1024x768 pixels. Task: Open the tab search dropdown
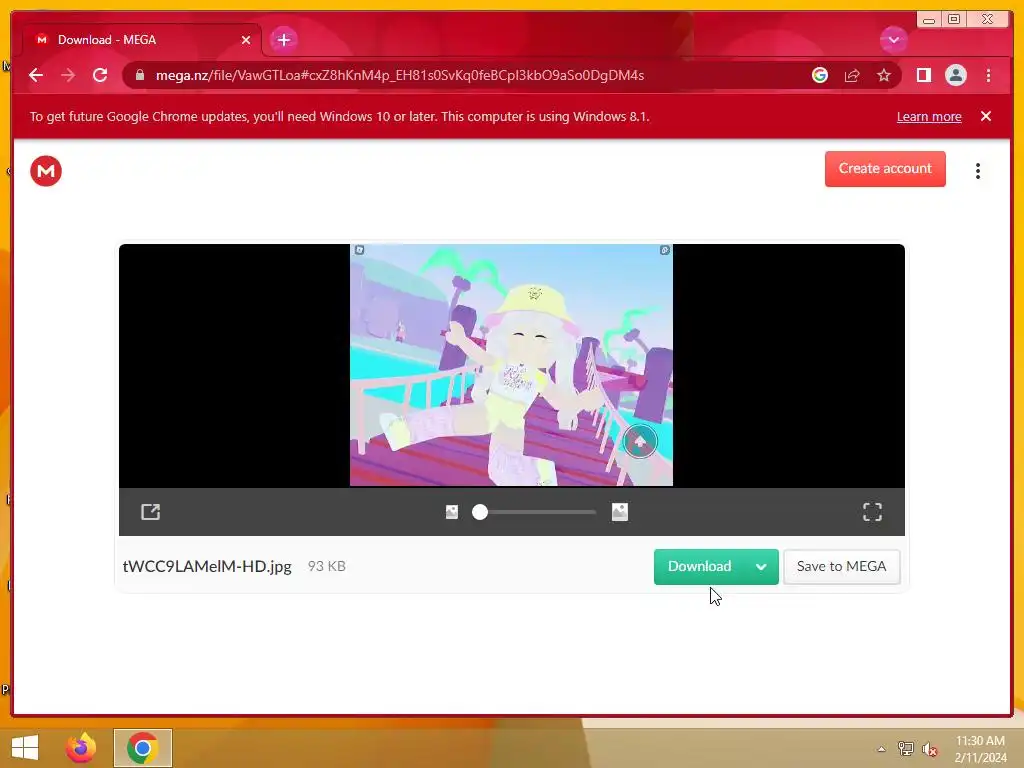(x=893, y=40)
